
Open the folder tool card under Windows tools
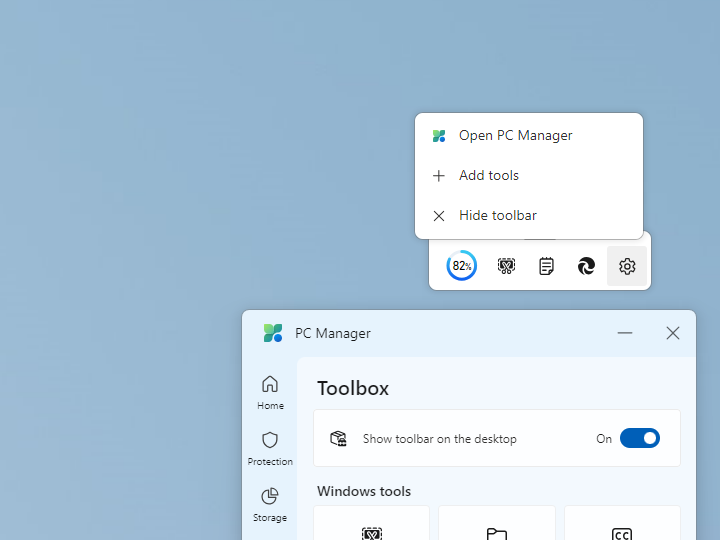point(497,523)
